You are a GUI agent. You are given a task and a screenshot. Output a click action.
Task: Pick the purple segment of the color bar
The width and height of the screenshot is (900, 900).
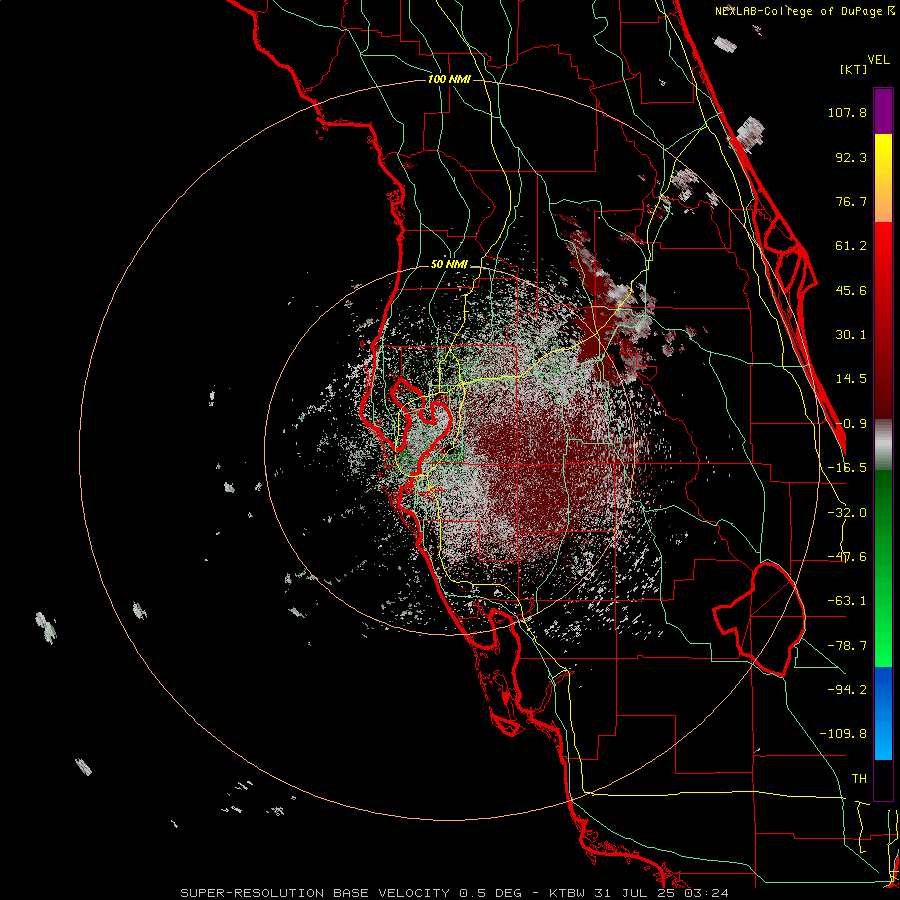pyautogui.click(x=883, y=111)
